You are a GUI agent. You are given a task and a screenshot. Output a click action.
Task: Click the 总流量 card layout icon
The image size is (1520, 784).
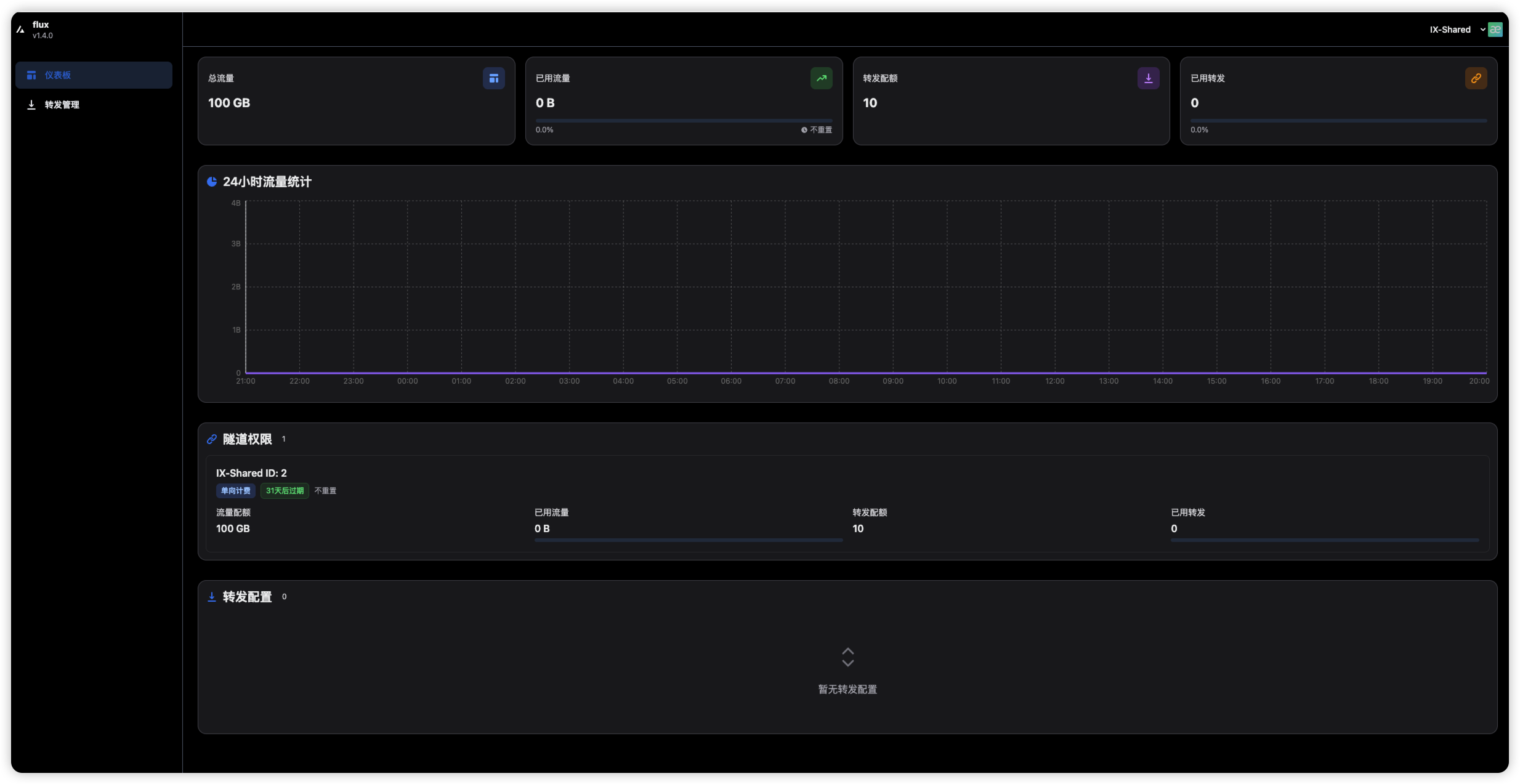coord(493,78)
